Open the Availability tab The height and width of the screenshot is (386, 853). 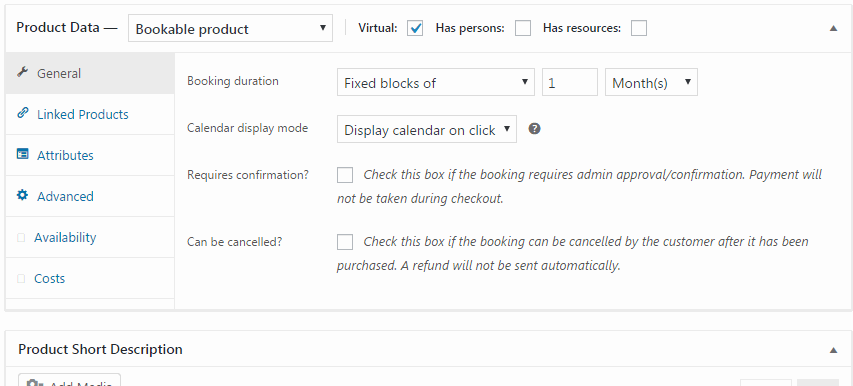point(90,238)
